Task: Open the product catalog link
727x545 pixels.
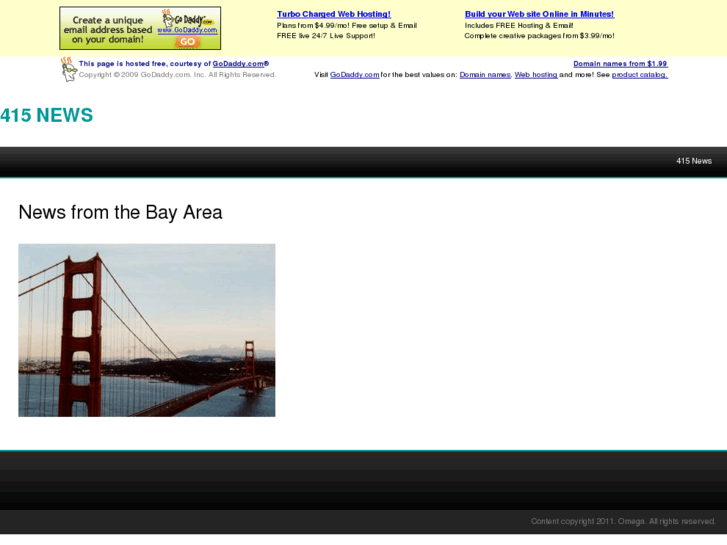Action: coord(640,75)
